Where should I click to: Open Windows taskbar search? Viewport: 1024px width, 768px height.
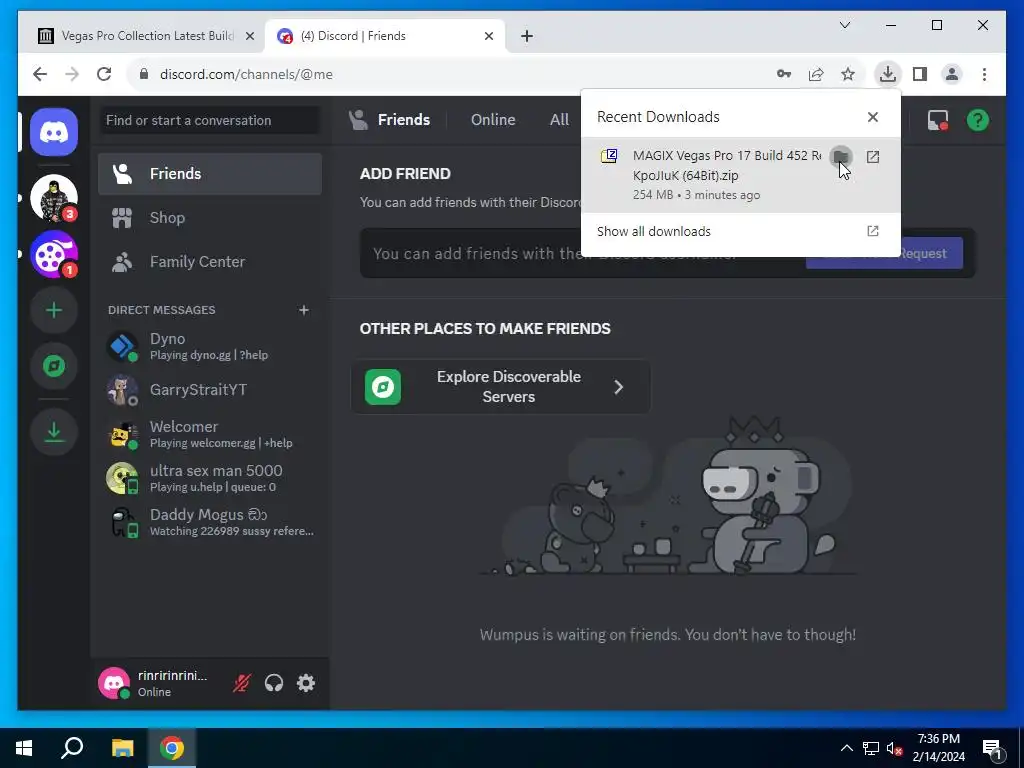click(x=72, y=748)
